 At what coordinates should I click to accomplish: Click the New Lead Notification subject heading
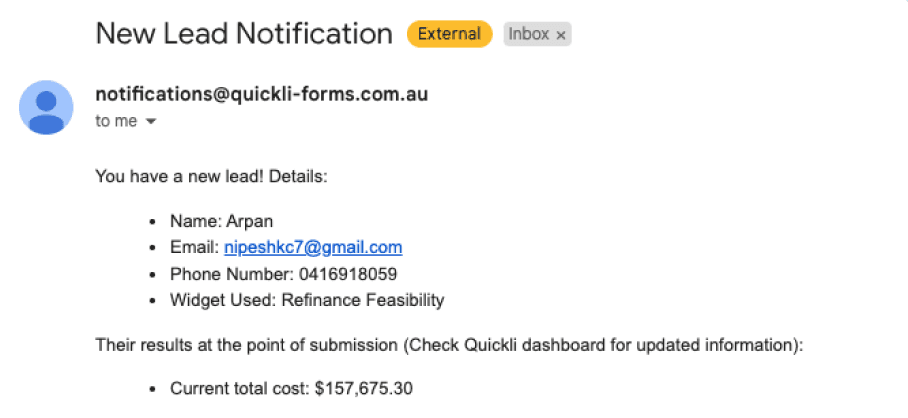(244, 34)
